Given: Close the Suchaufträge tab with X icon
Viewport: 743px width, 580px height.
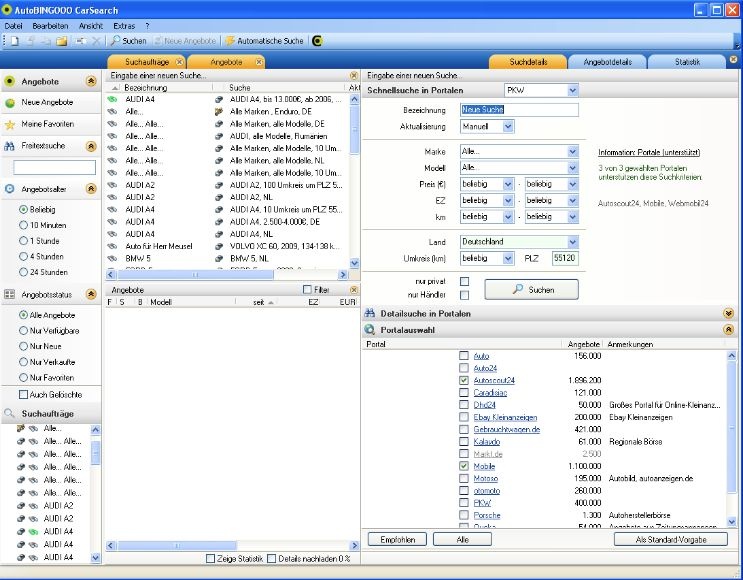Looking at the screenshot, I should point(179,62).
